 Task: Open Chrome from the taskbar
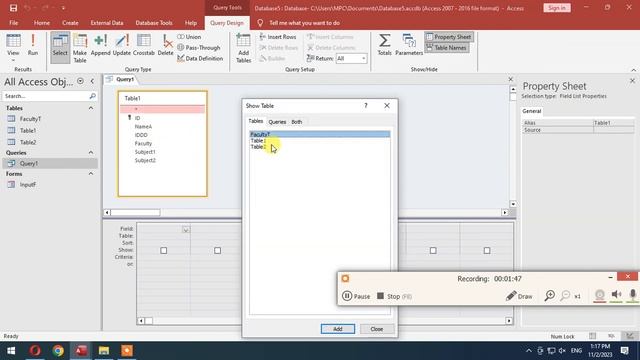pos(58,351)
